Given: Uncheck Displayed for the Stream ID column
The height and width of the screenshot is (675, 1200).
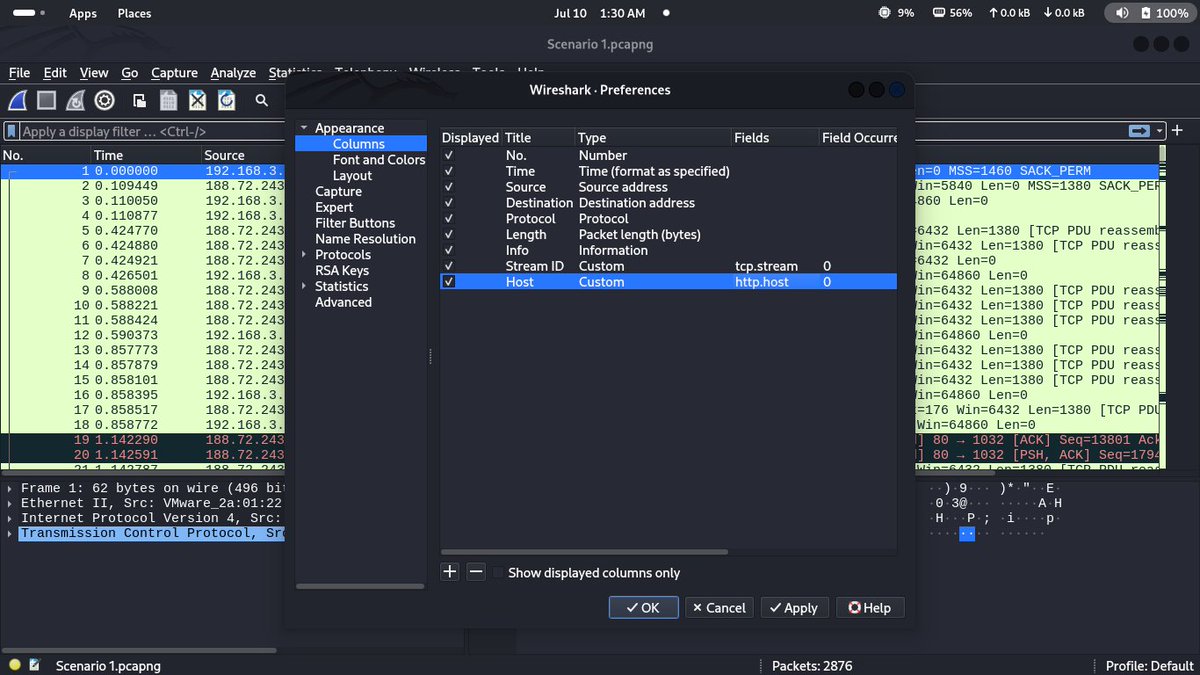Looking at the screenshot, I should click(449, 266).
